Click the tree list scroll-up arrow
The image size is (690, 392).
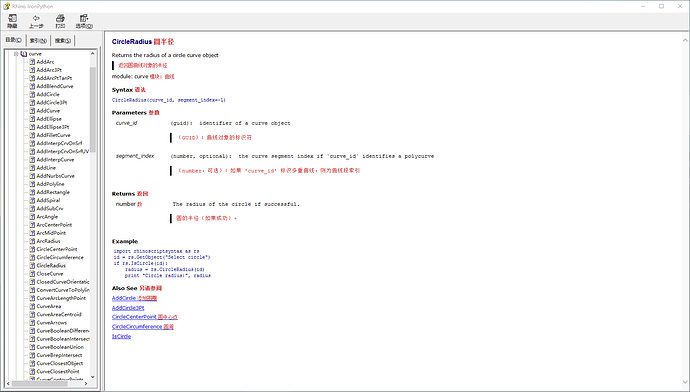92,54
